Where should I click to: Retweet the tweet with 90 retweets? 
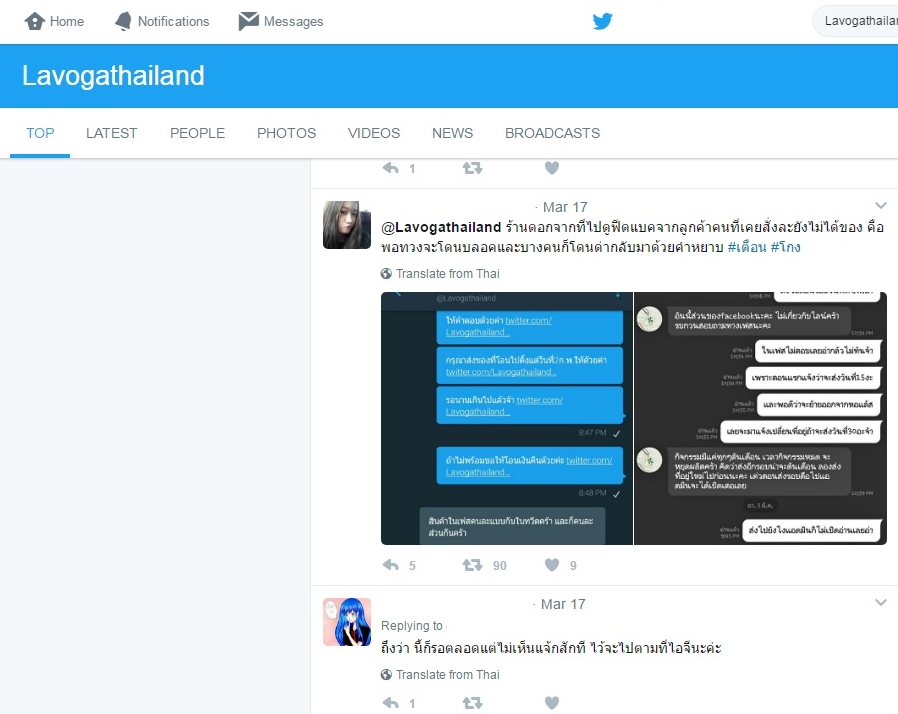coord(472,565)
